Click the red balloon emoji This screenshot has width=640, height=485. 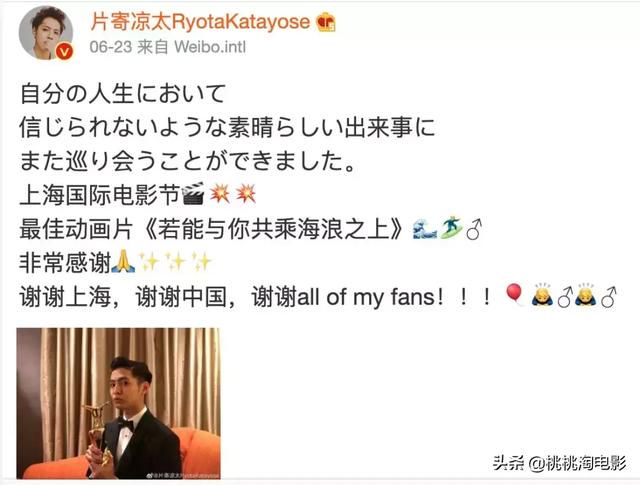pos(515,295)
